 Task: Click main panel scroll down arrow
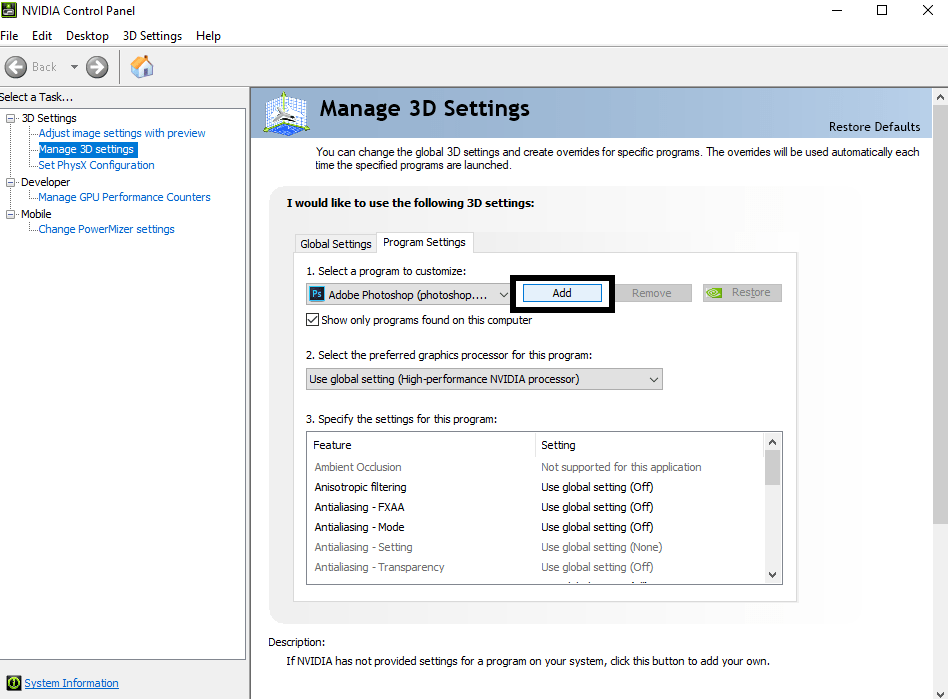point(940,693)
